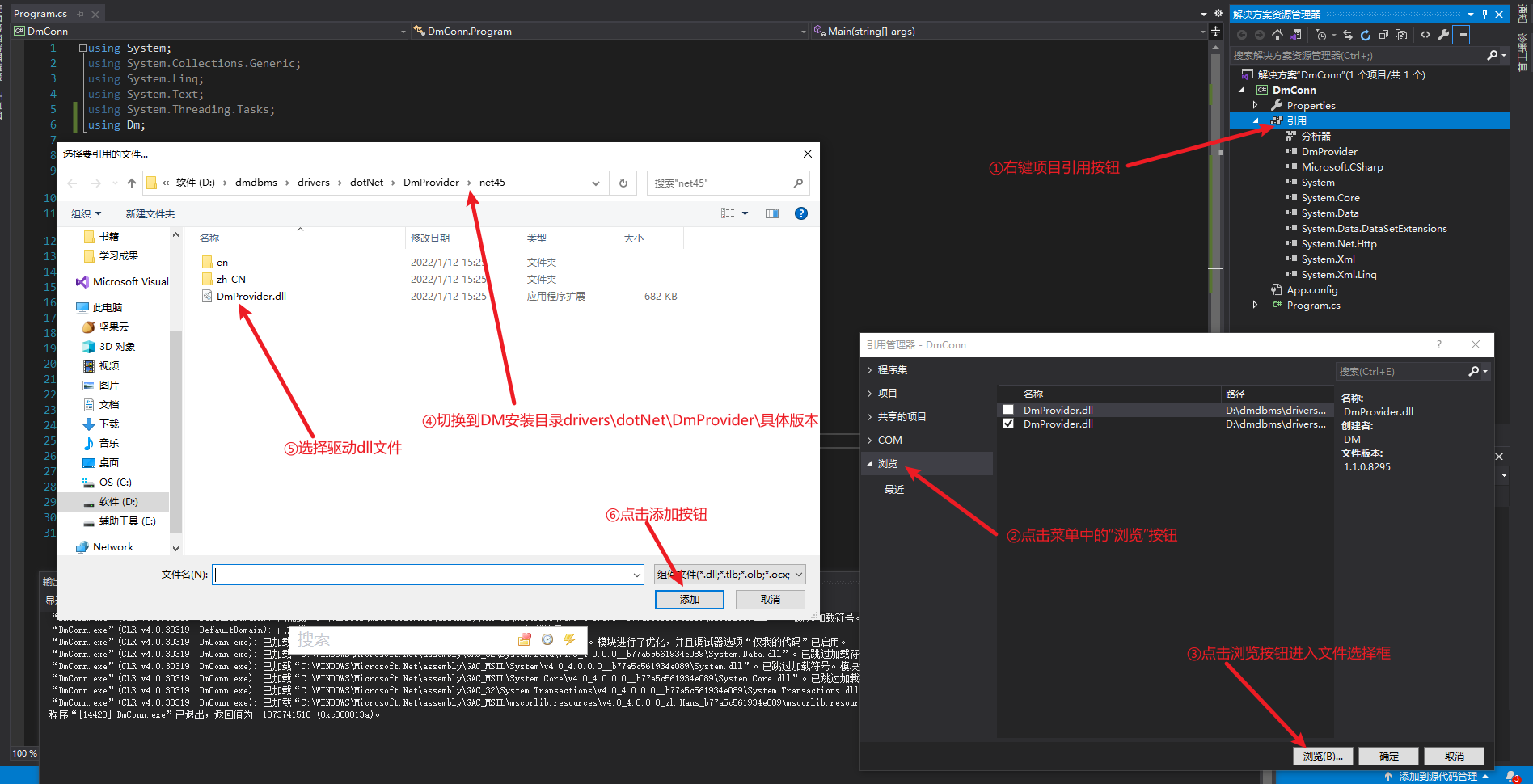Select System.Data reference in Solution Explorer
Image resolution: width=1533 pixels, height=784 pixels.
point(1329,213)
